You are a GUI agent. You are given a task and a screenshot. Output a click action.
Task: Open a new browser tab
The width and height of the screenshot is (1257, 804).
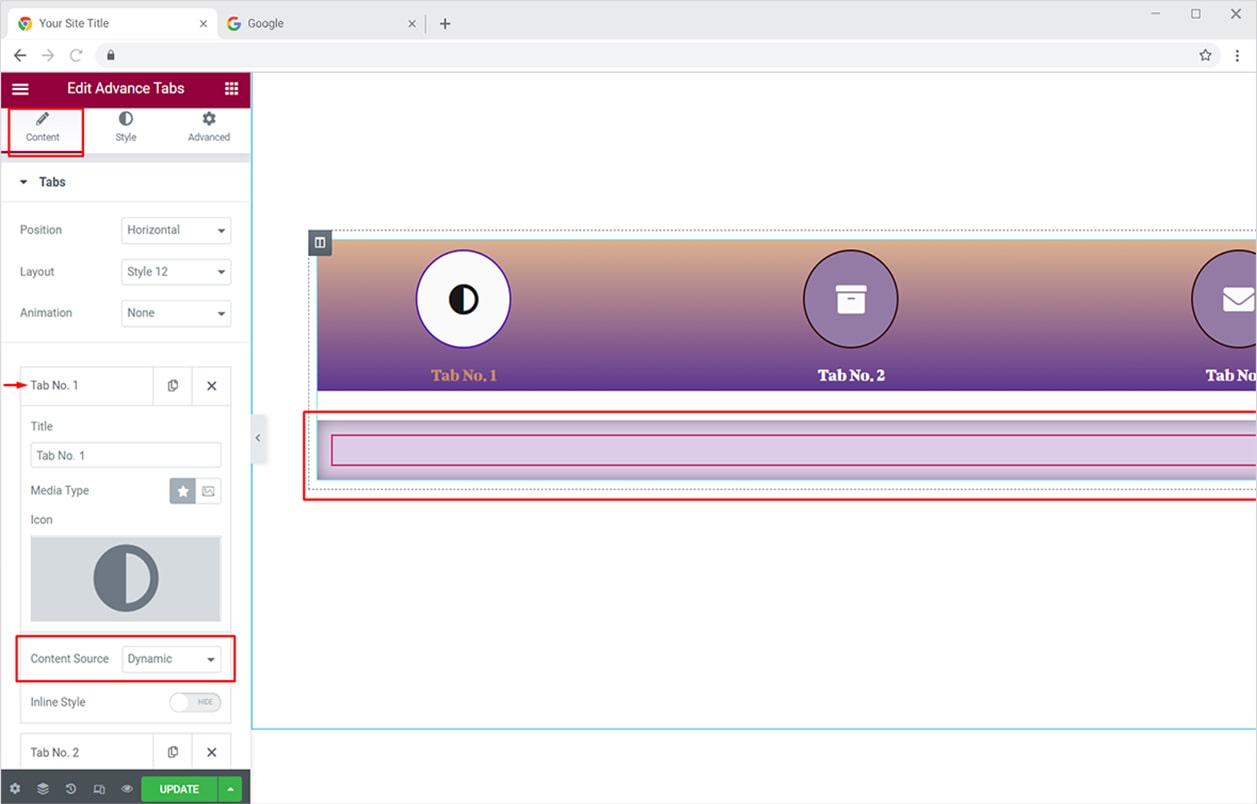point(445,23)
